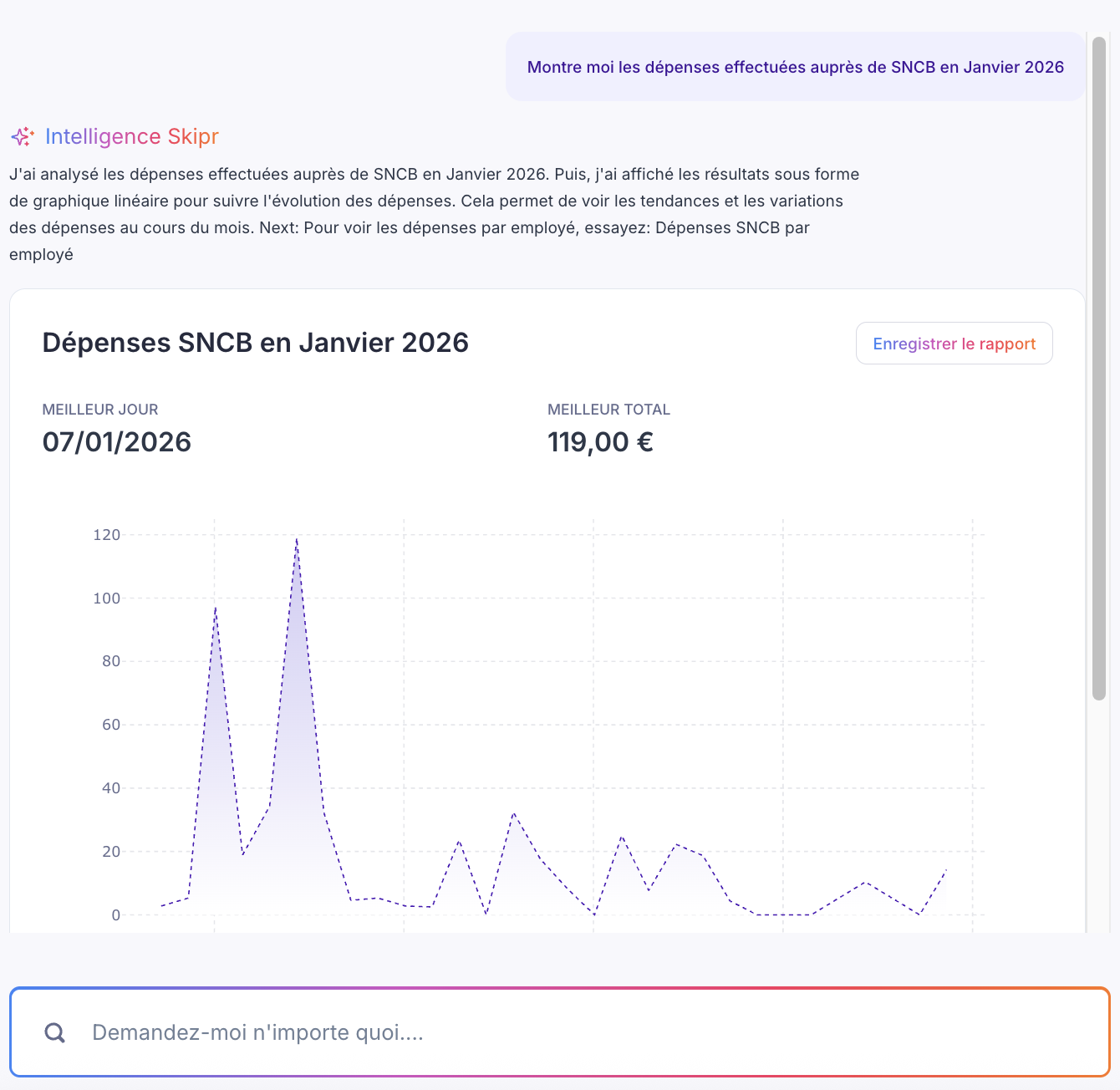Click the 120 label on the chart y-axis
Image resolution: width=1120 pixels, height=1090 pixels.
tap(108, 534)
